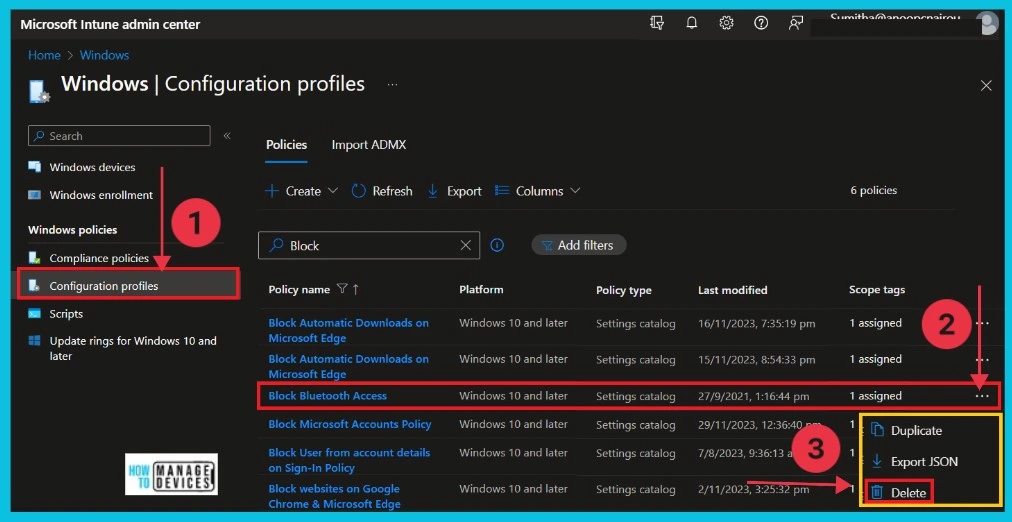Sort by Last modified column header
Image resolution: width=1012 pixels, height=522 pixels.
coord(733,290)
